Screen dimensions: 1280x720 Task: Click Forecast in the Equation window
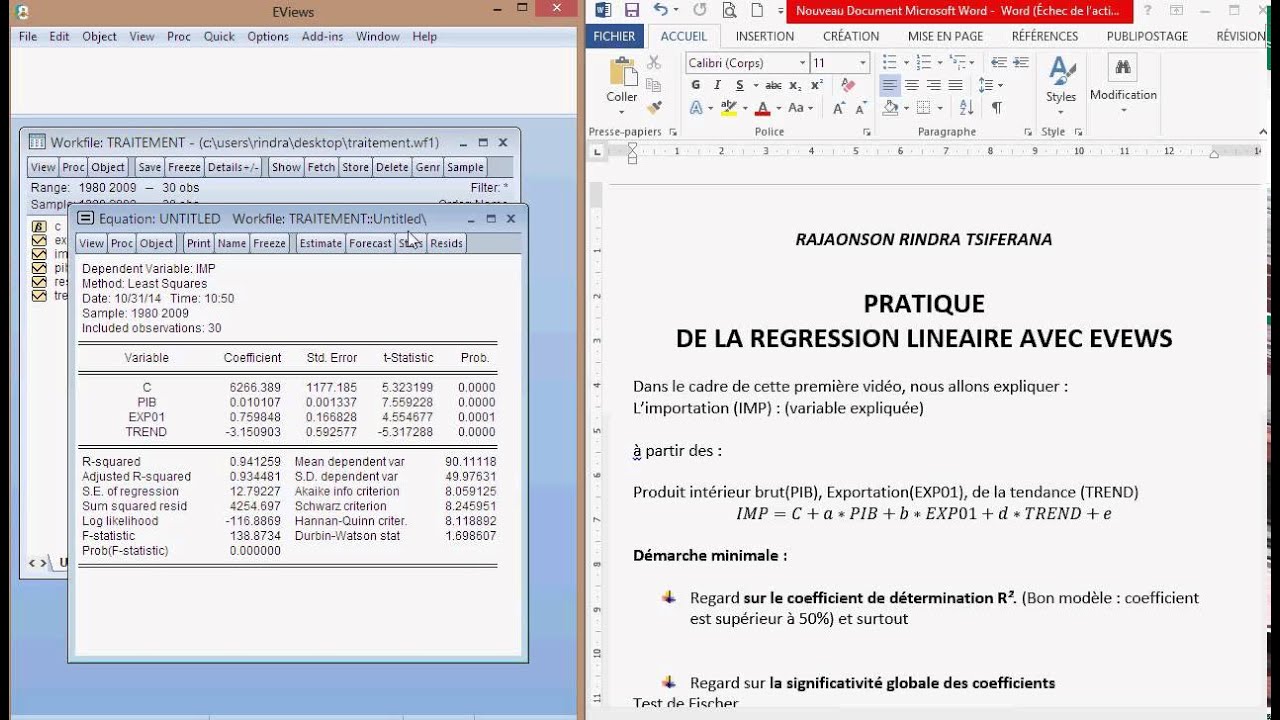(370, 243)
